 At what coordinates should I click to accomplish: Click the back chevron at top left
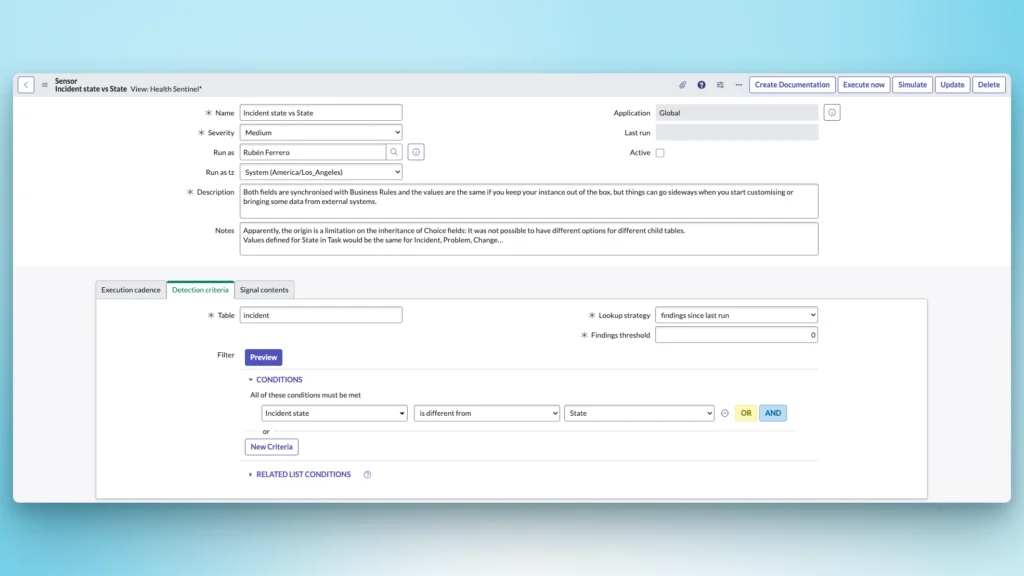(26, 84)
